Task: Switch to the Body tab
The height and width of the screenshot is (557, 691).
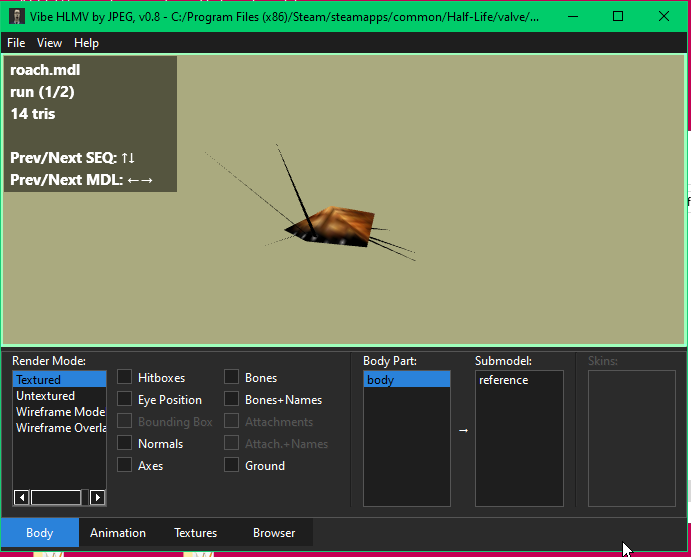Action: (40, 533)
